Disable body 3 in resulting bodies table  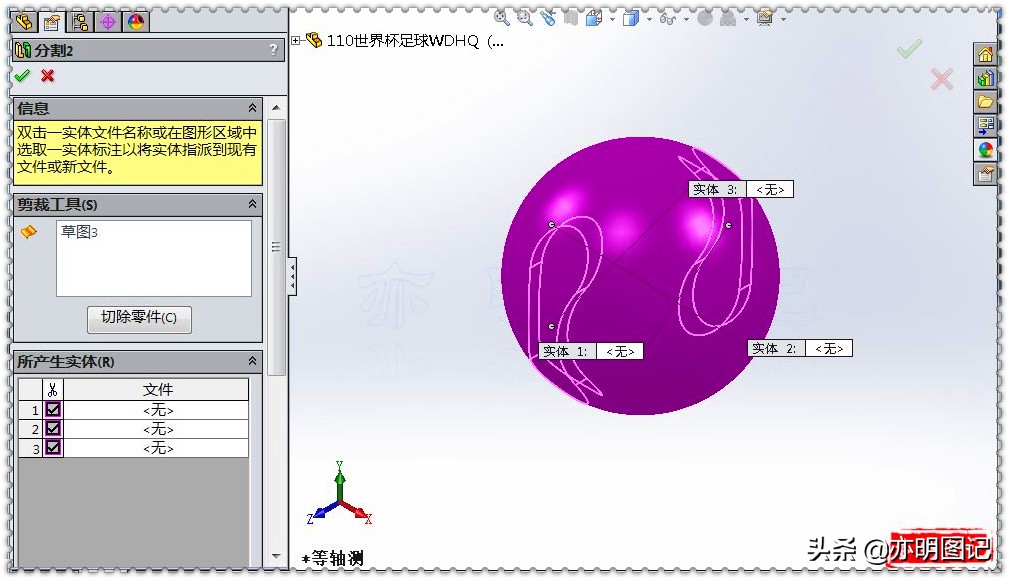[51, 448]
